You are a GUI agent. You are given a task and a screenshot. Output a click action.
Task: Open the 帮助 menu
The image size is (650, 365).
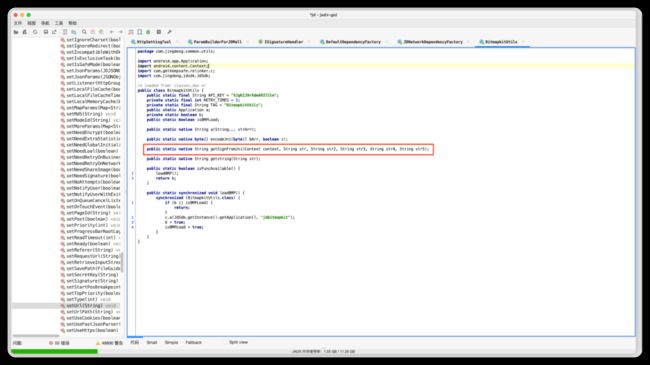coord(73,23)
